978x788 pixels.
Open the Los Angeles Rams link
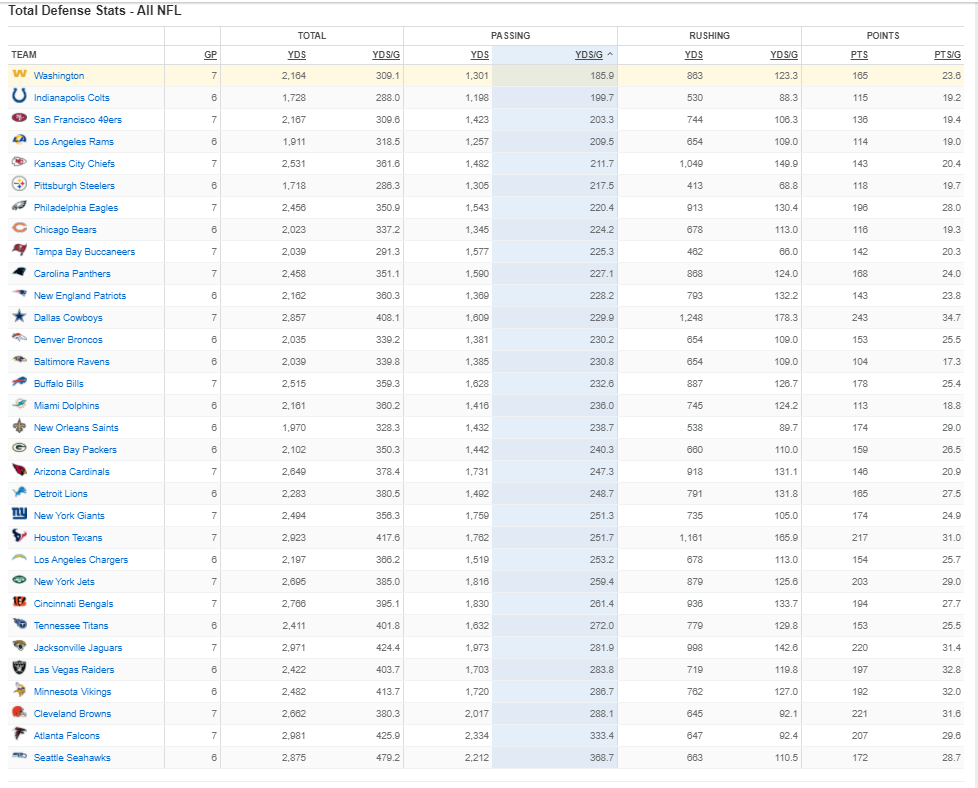[x=74, y=142]
